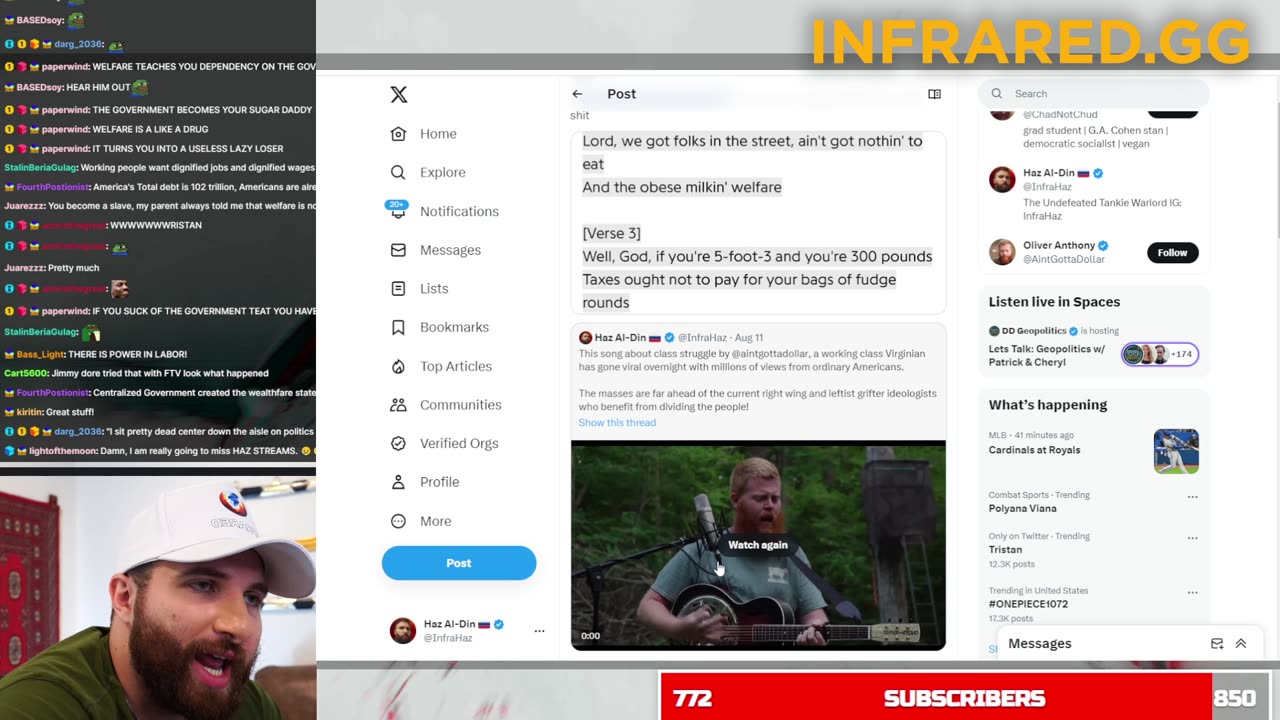1280x720 pixels.
Task: Expand Messages drawer chevrons
Action: pos(1241,644)
